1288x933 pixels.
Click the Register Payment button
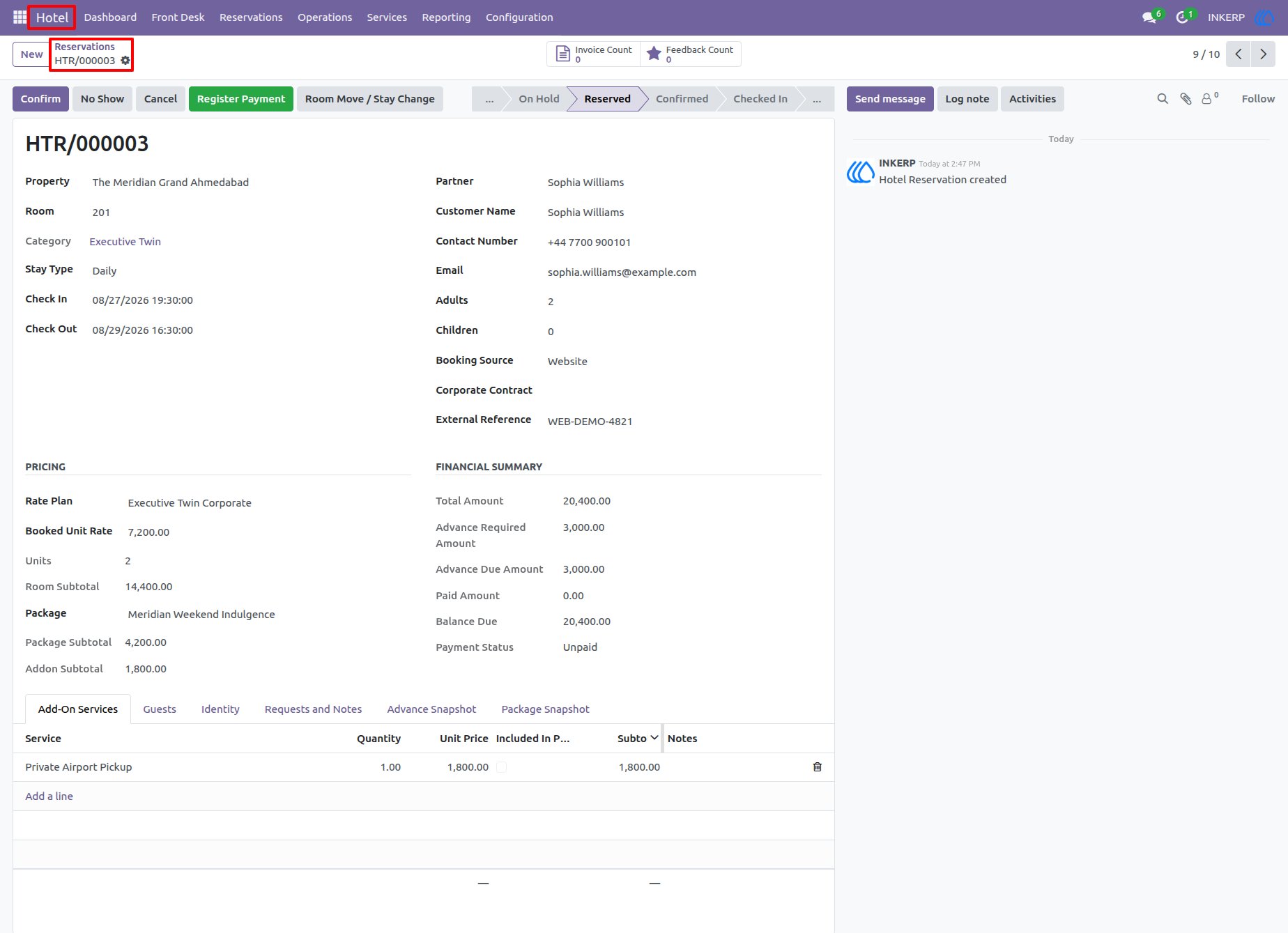point(241,99)
